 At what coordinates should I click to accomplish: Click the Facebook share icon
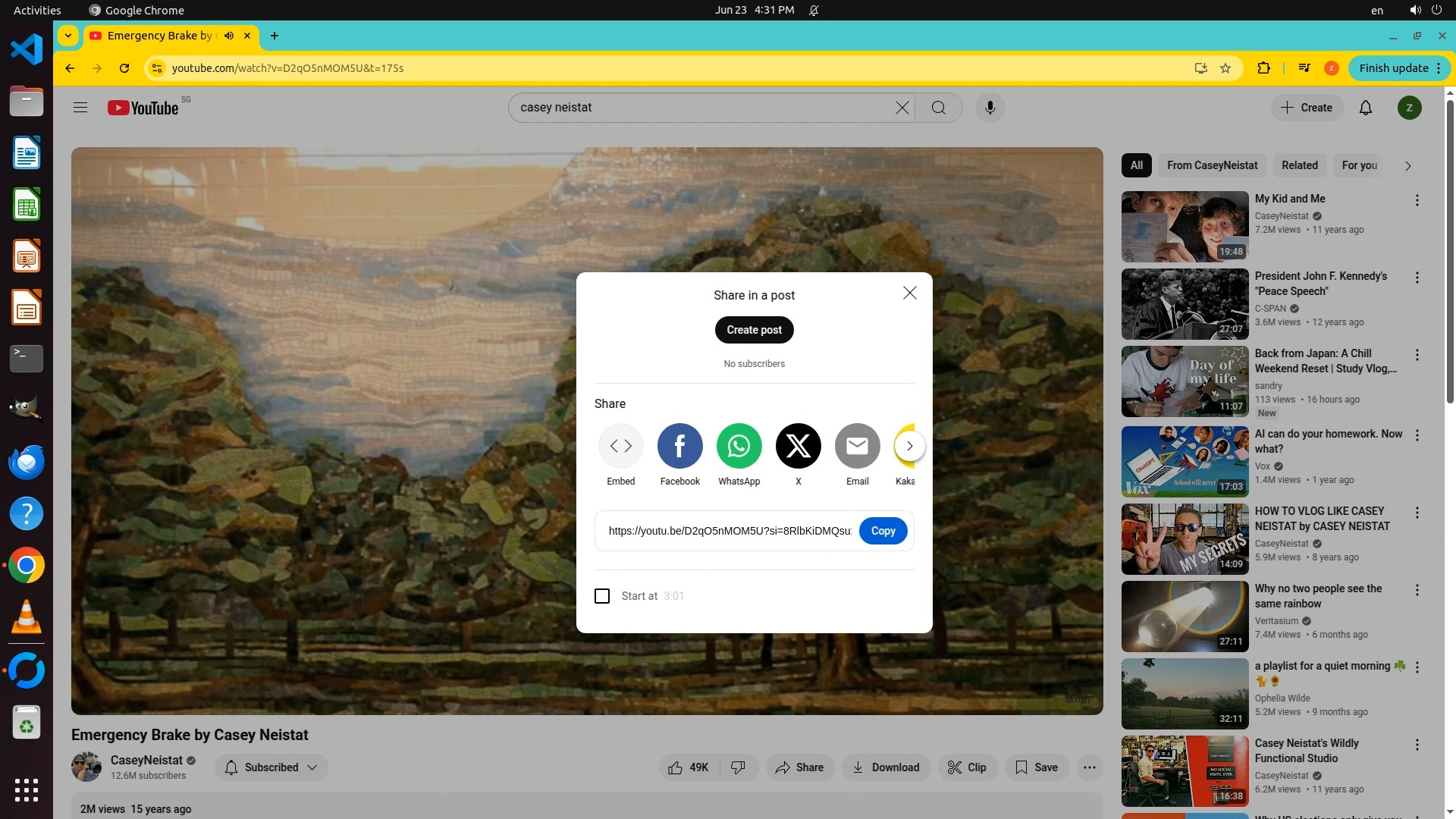coord(679,446)
